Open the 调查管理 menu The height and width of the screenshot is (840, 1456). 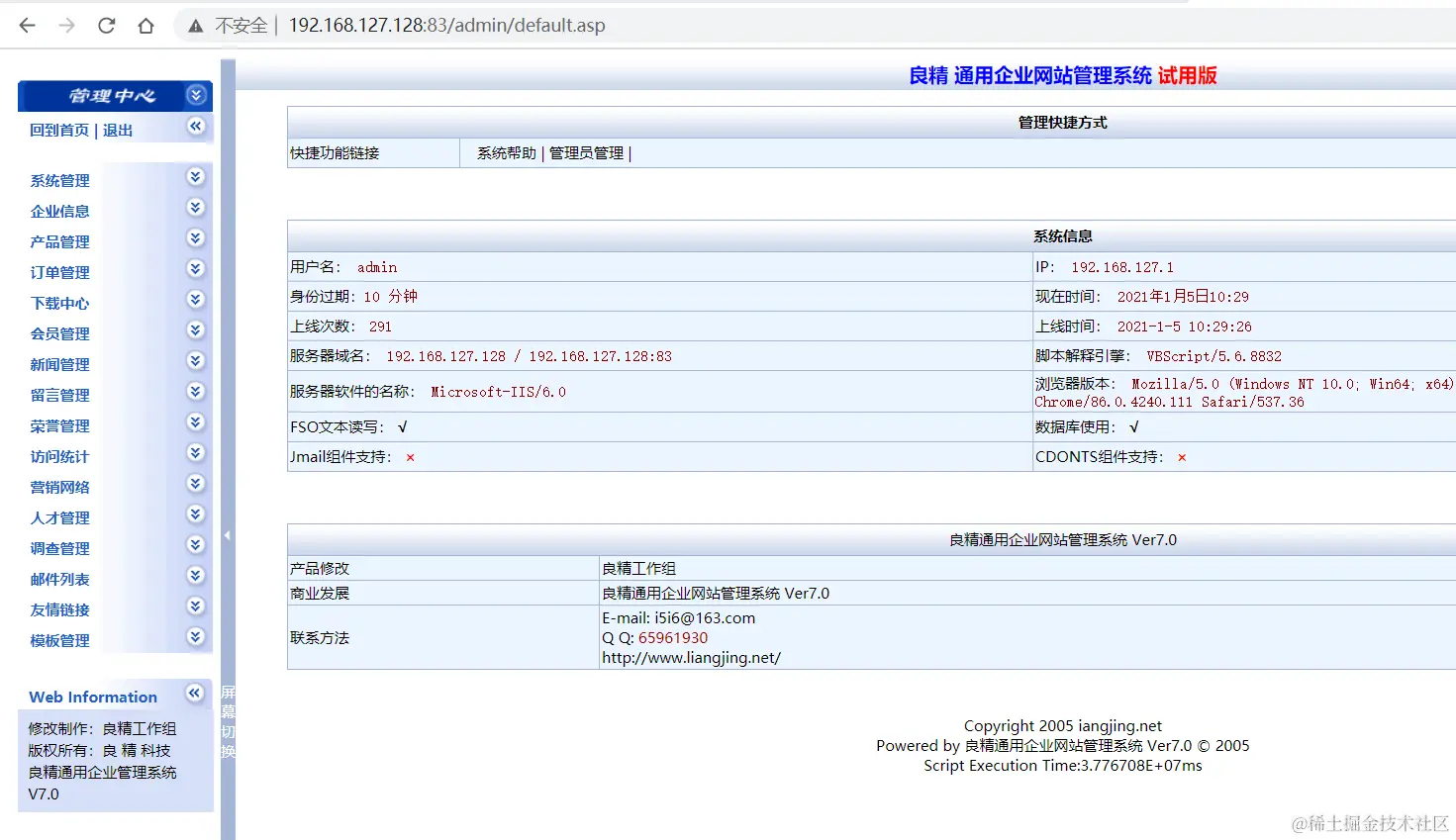(59, 549)
